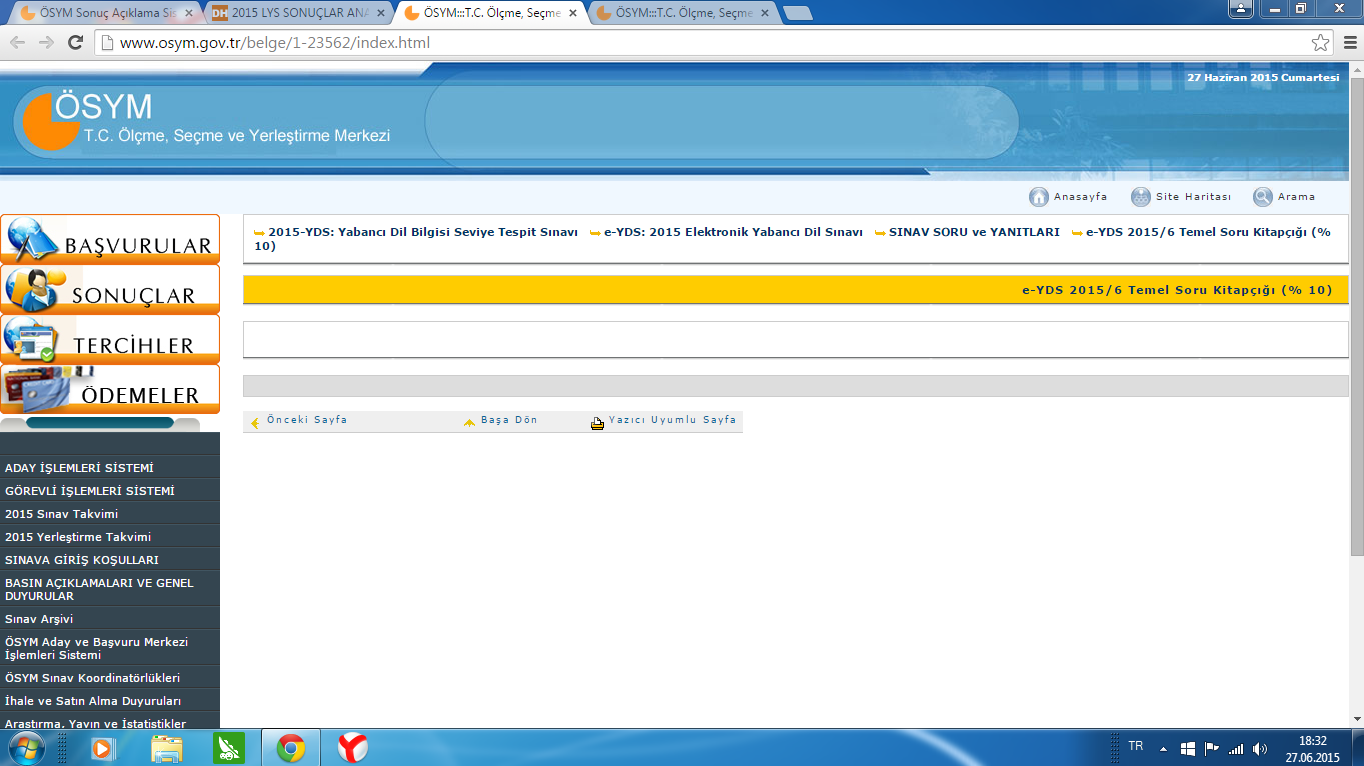Viewport: 1364px width, 766px height.
Task: Click the Başa Dön up arrow icon
Action: coord(469,423)
